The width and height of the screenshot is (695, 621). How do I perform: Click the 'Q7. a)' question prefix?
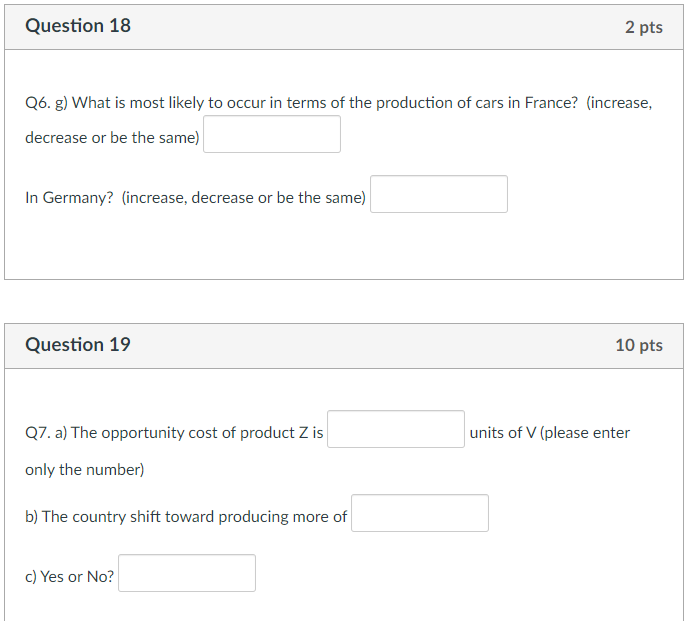(46, 433)
